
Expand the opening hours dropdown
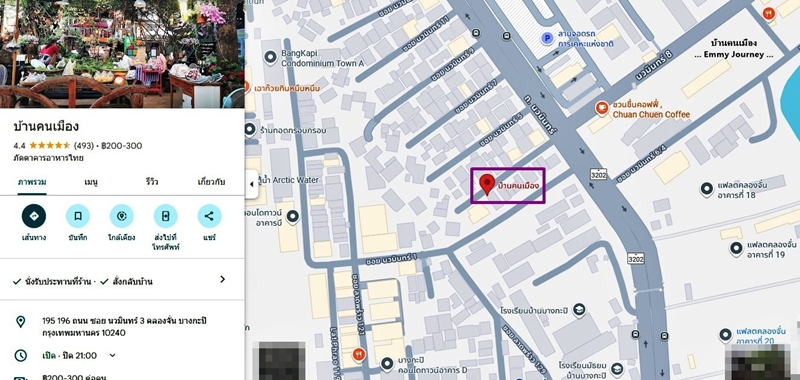pos(113,355)
